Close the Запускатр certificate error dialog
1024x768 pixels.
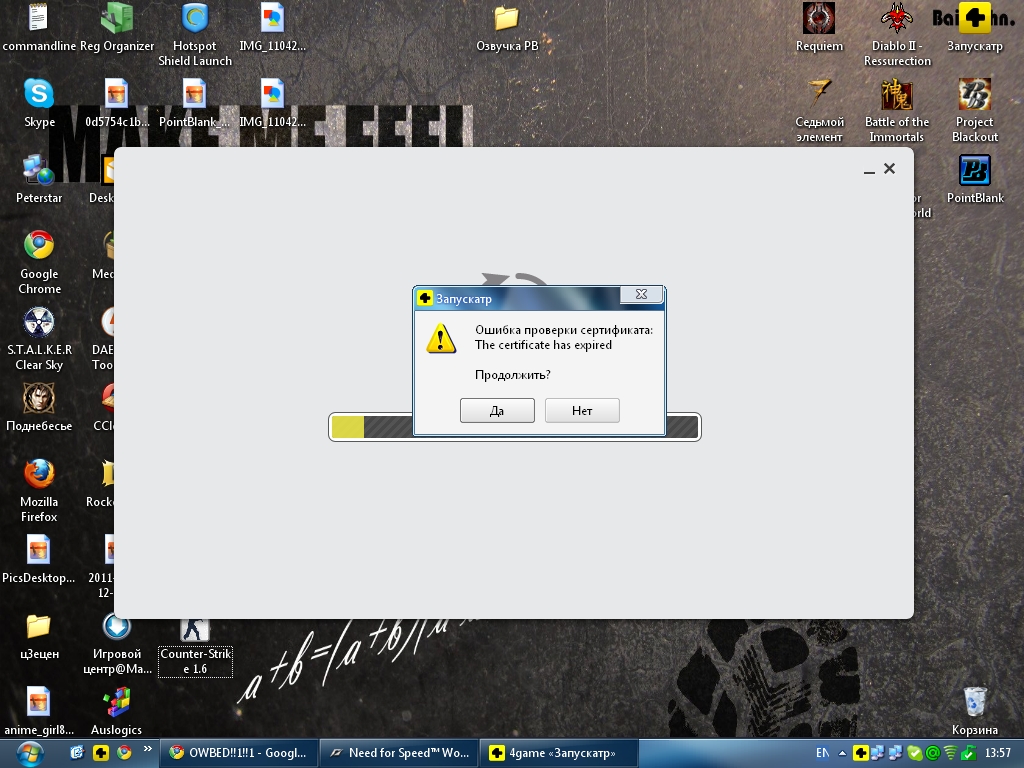[x=641, y=295]
